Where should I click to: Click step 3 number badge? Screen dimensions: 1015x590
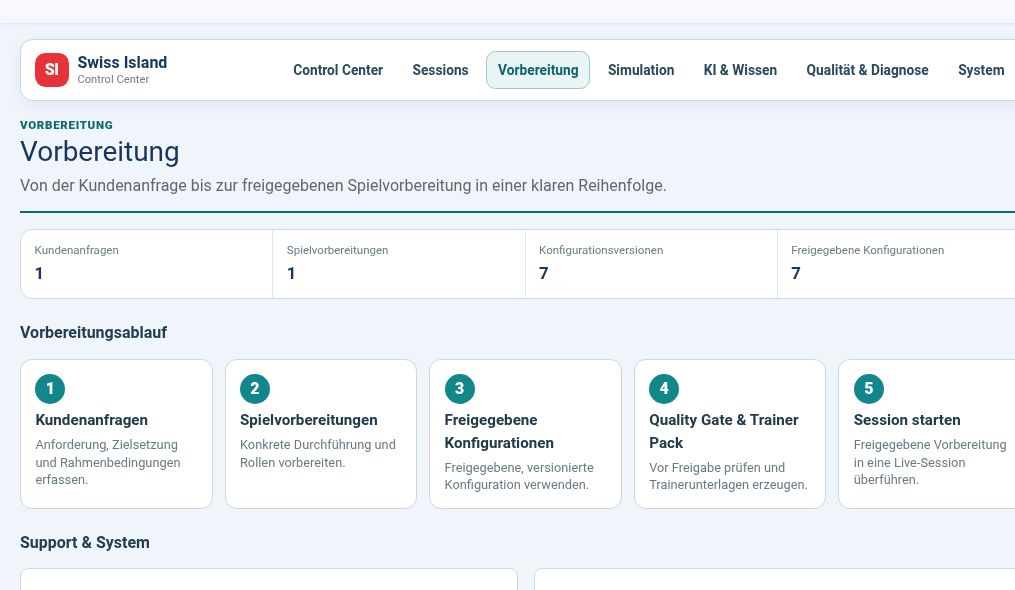[x=460, y=389]
